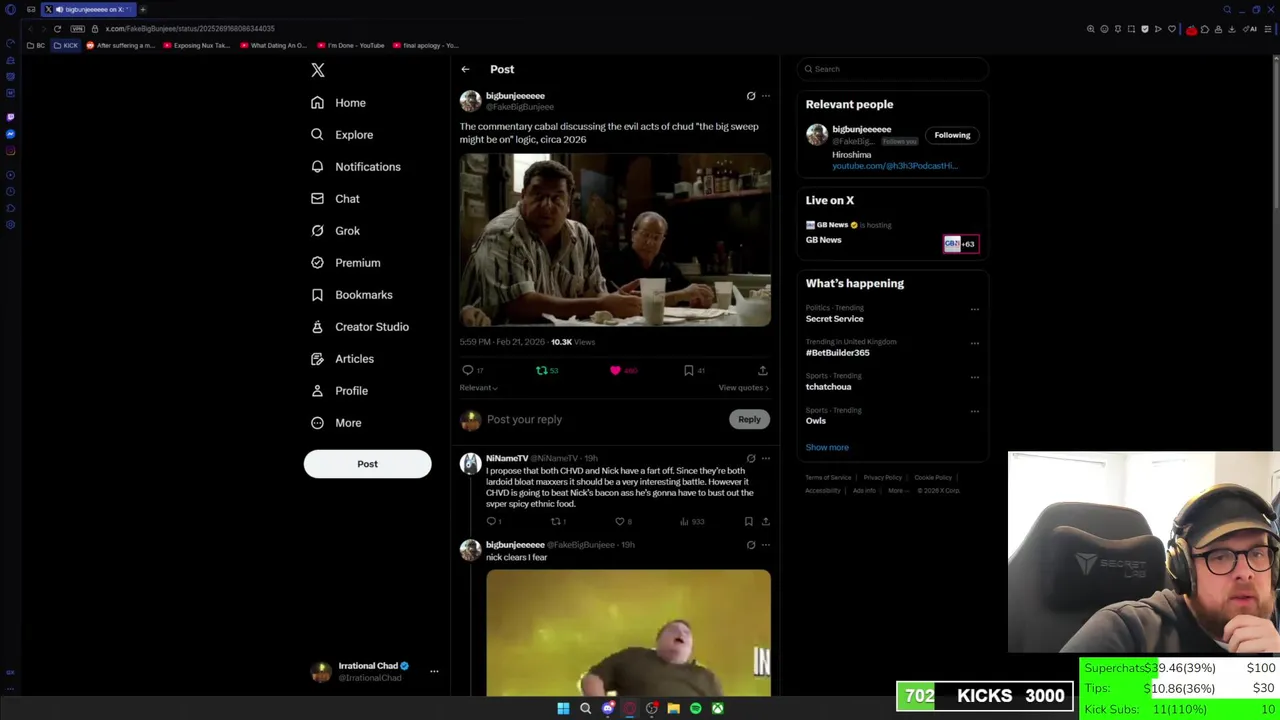Click the X Search box
This screenshot has height=720, width=1280.
tap(893, 69)
